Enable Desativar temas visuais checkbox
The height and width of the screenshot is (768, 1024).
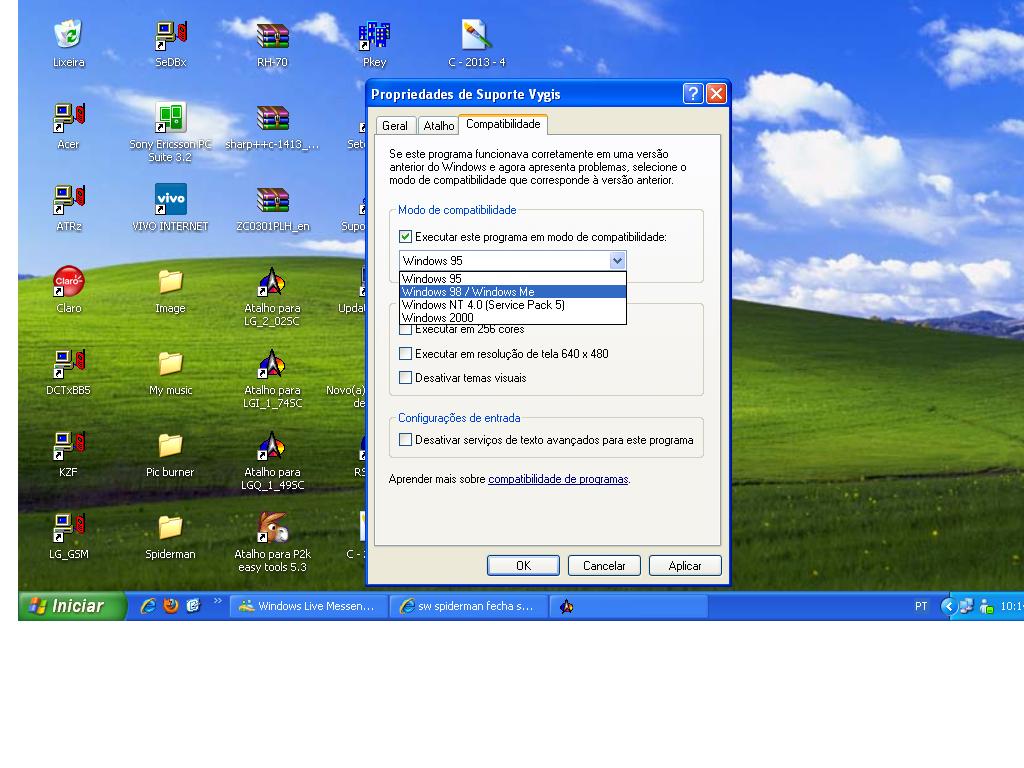click(406, 377)
